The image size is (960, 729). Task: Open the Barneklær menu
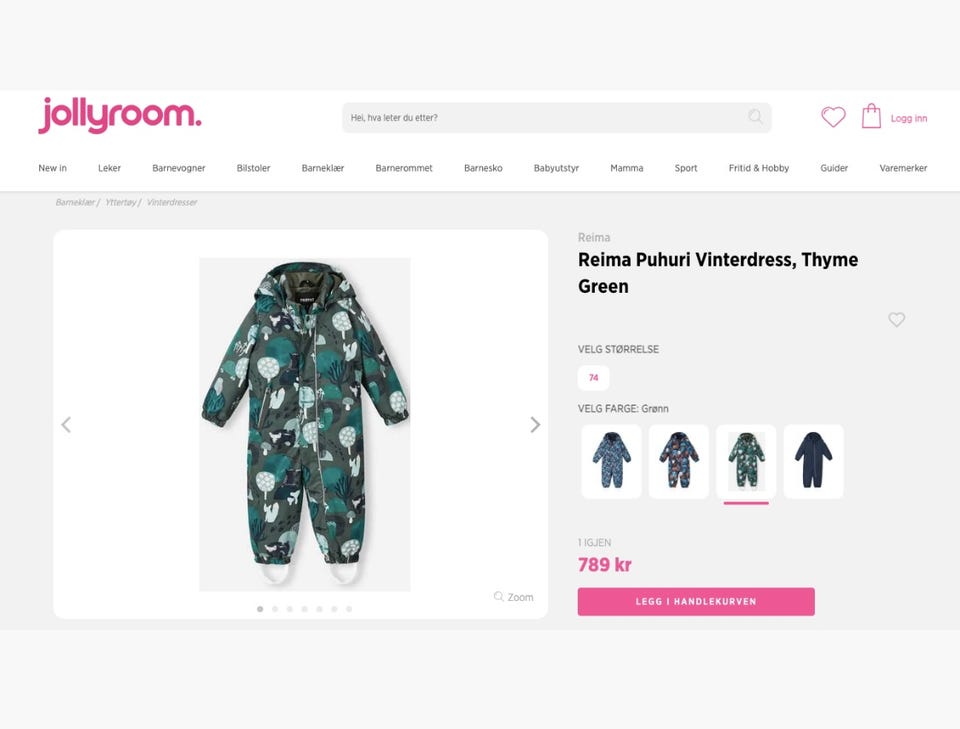click(323, 168)
